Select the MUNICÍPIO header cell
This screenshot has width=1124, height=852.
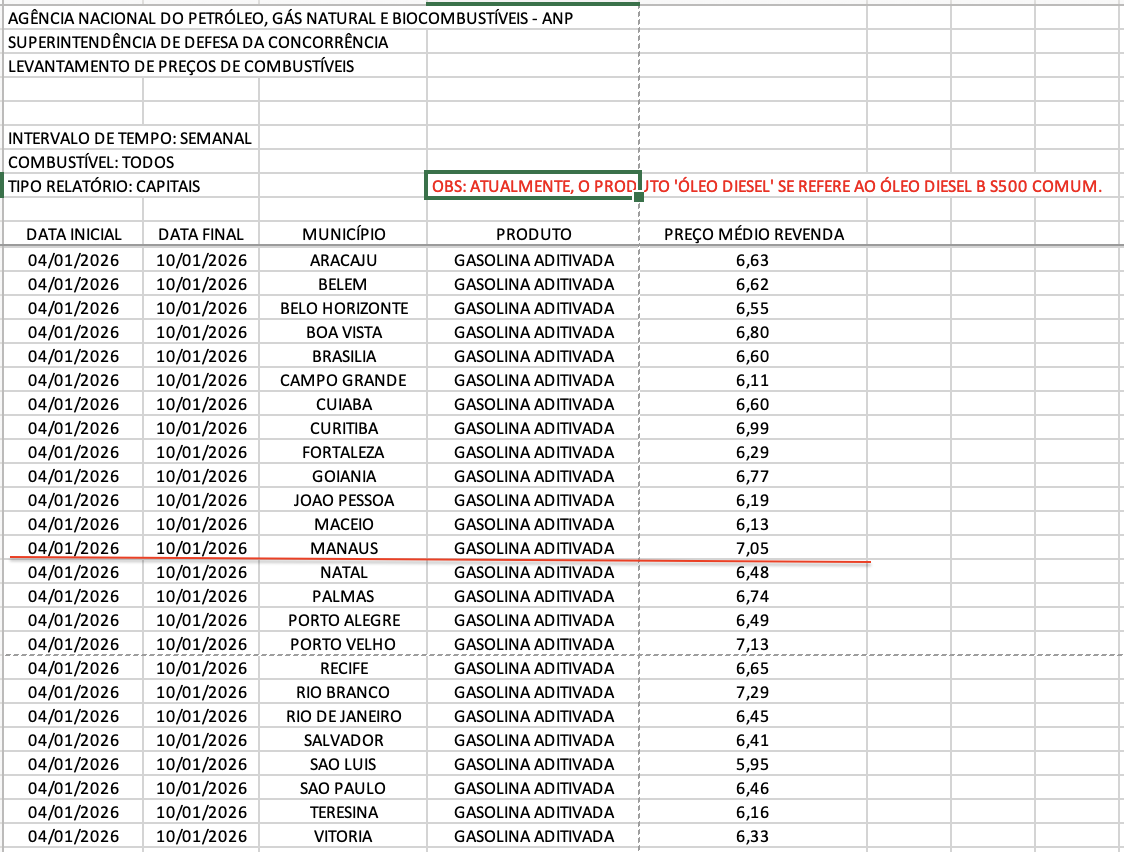click(x=343, y=234)
